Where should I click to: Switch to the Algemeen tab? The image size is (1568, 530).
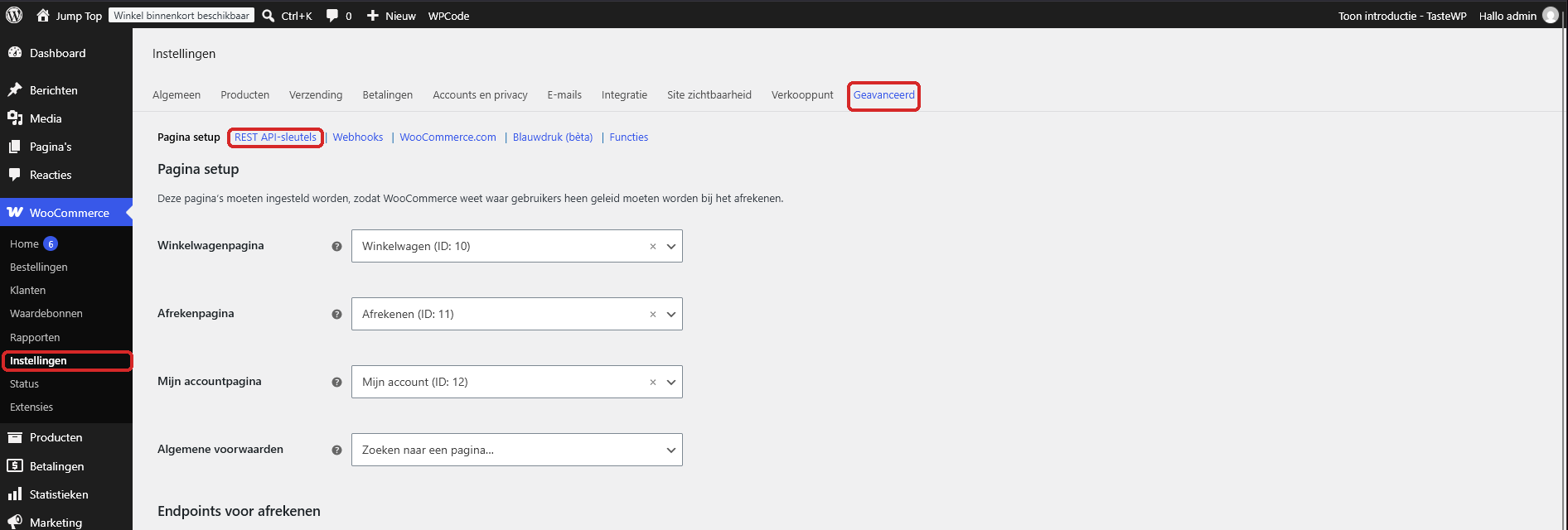pos(177,94)
